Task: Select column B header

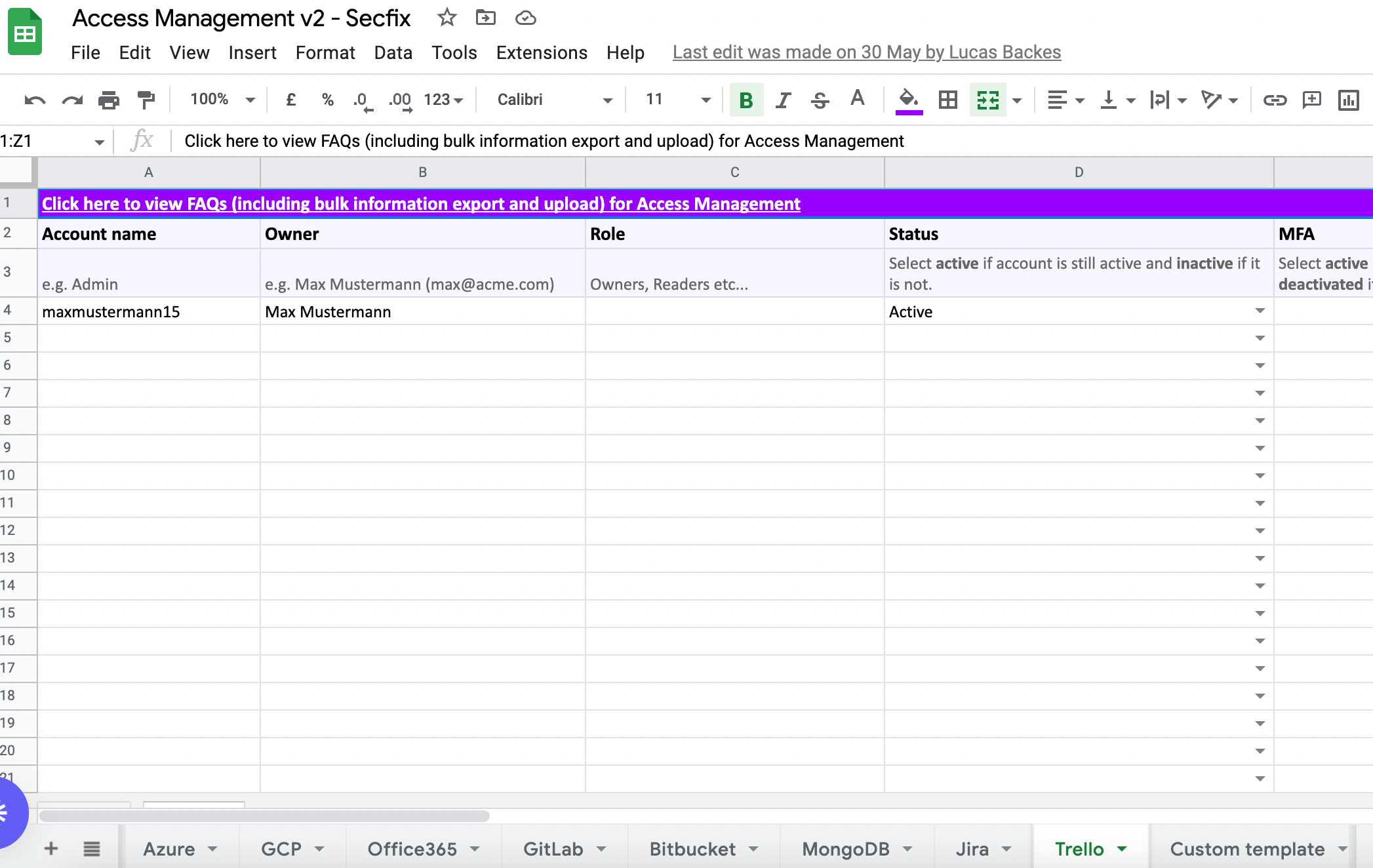Action: coord(423,172)
